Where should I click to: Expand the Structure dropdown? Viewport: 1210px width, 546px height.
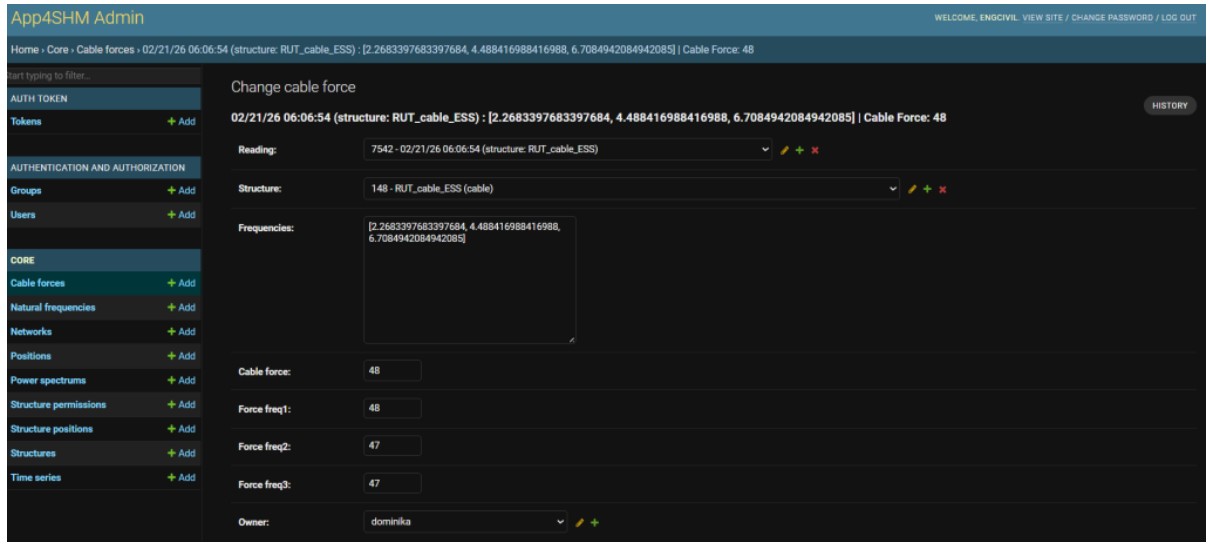(x=632, y=189)
